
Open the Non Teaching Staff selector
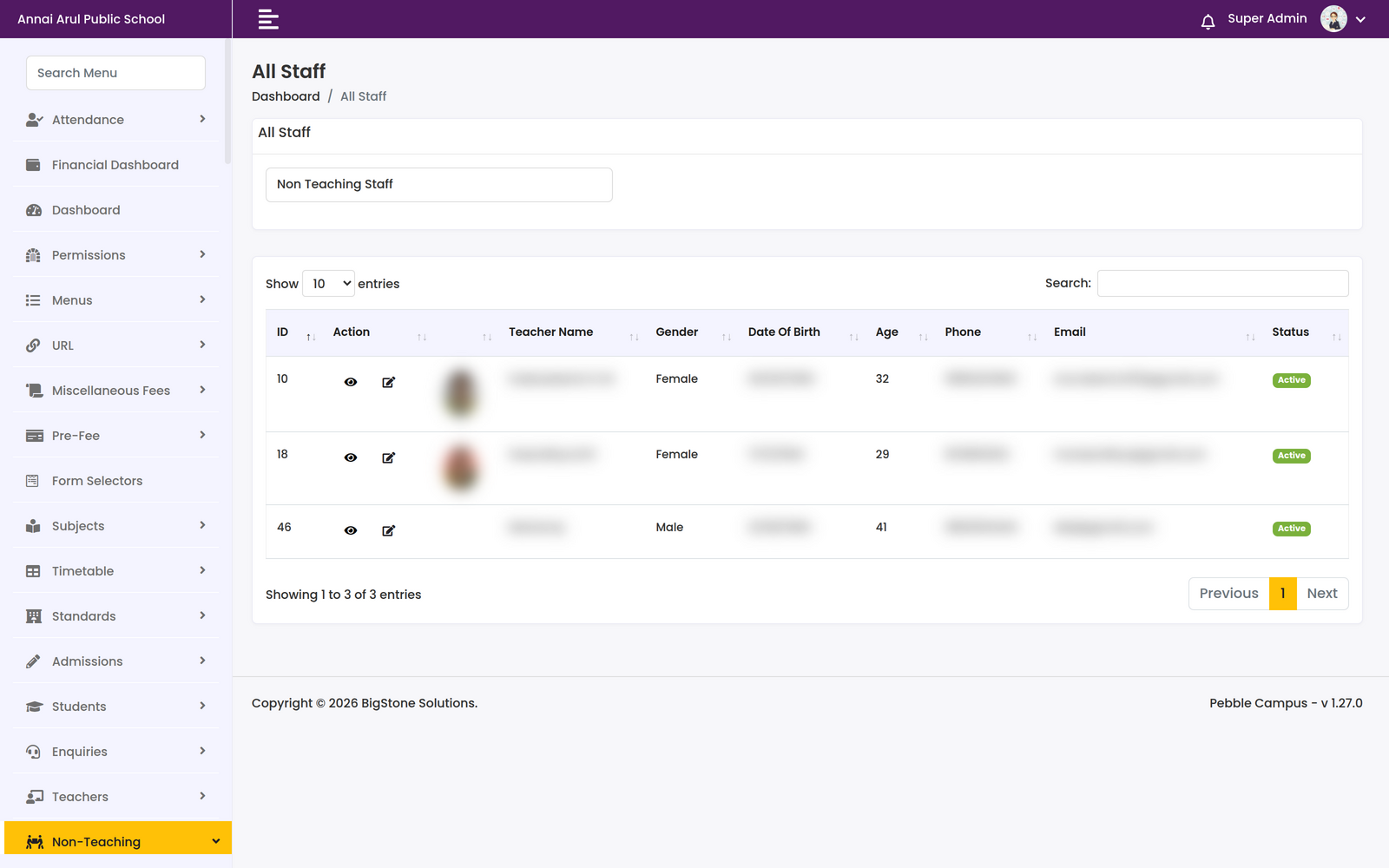pyautogui.click(x=438, y=185)
